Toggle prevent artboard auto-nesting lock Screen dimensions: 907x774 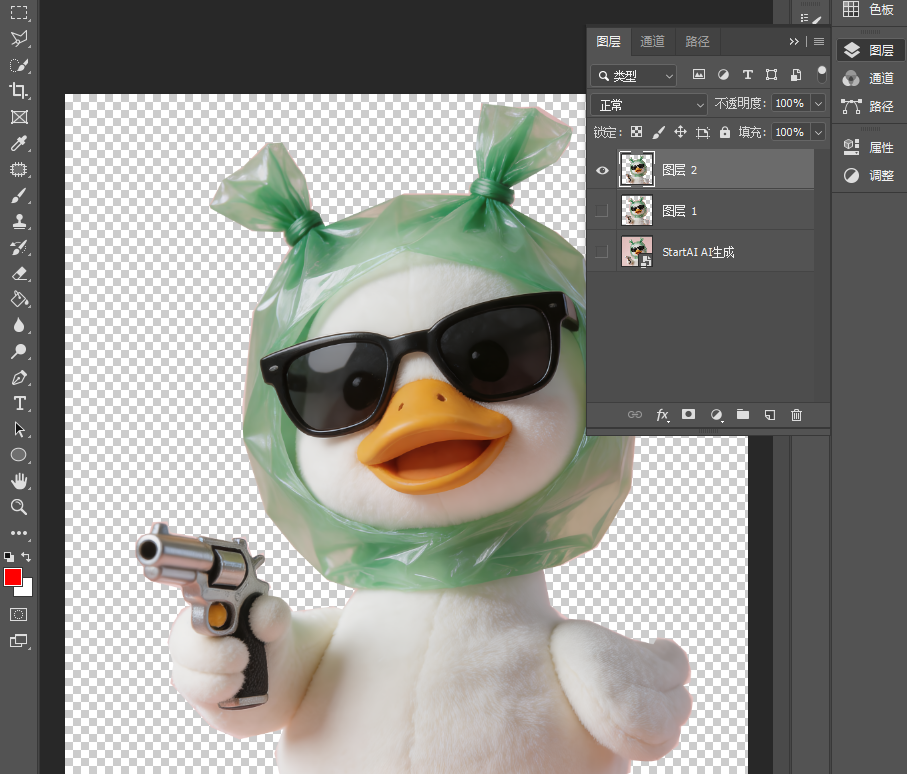(x=702, y=132)
